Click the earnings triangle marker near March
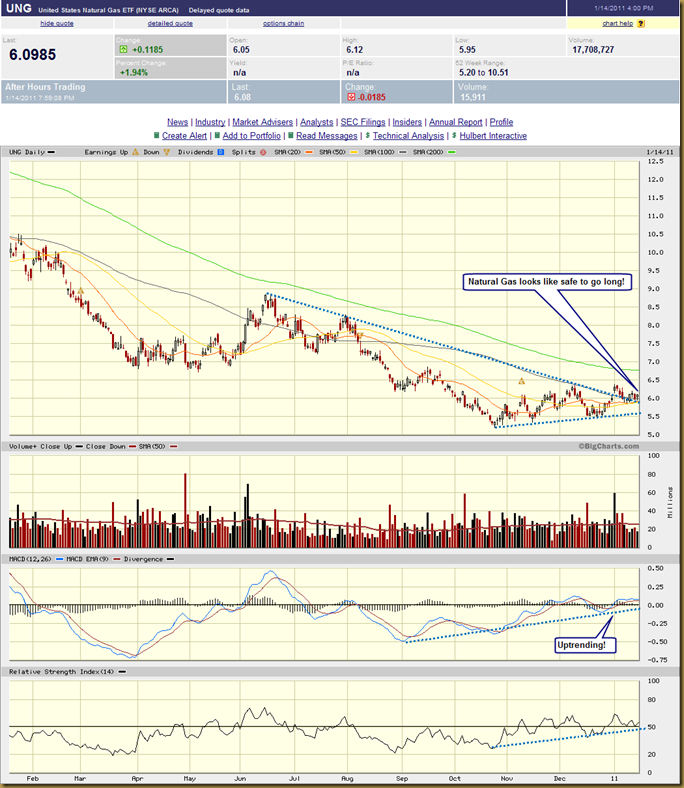 pos(80,291)
